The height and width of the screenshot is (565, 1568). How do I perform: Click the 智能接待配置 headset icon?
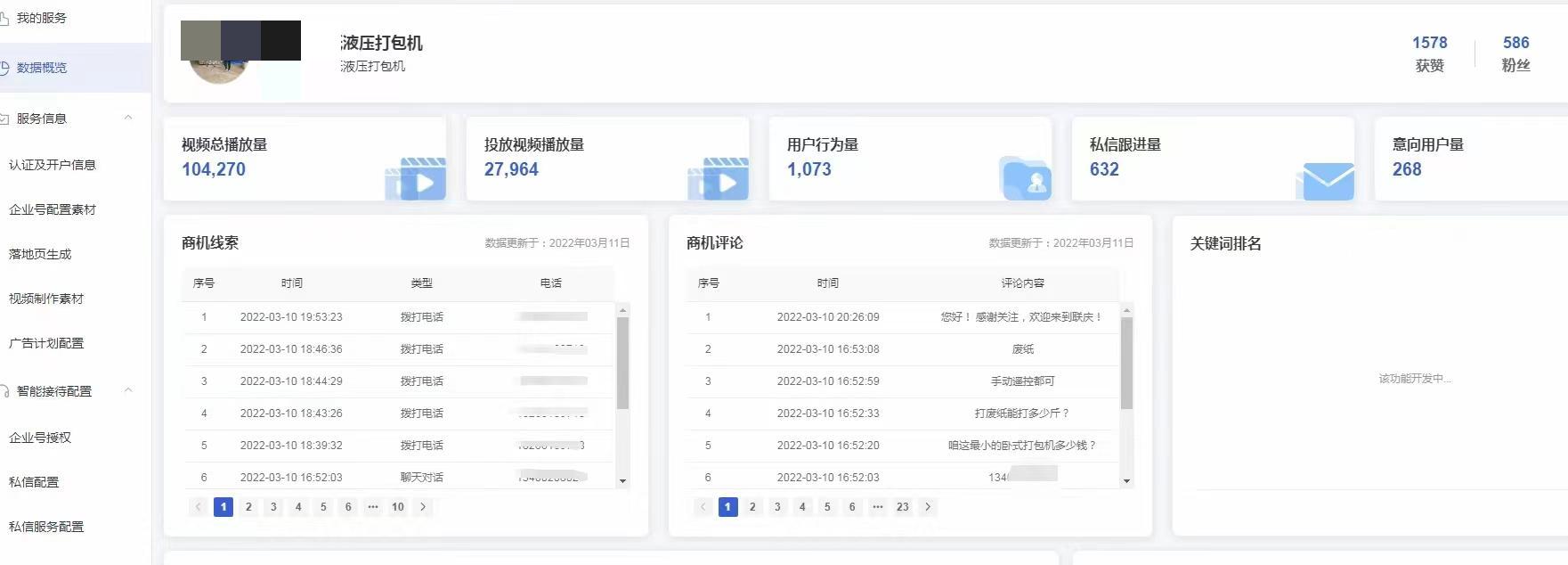click(4, 391)
